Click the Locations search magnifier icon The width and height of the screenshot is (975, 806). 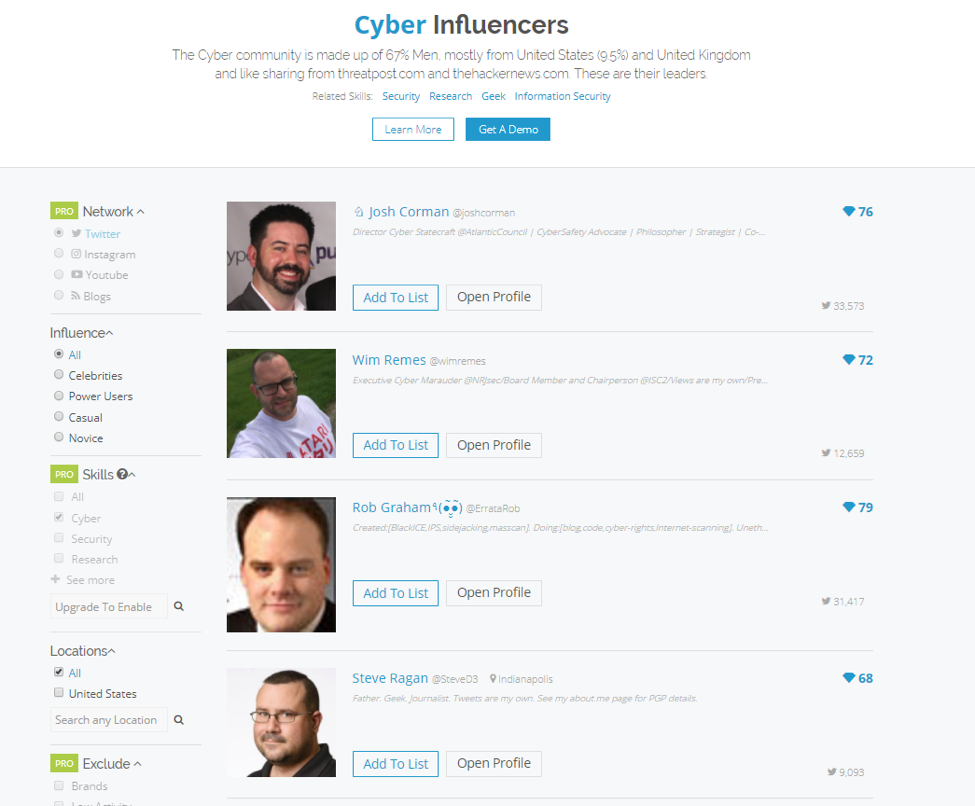pyautogui.click(x=179, y=720)
